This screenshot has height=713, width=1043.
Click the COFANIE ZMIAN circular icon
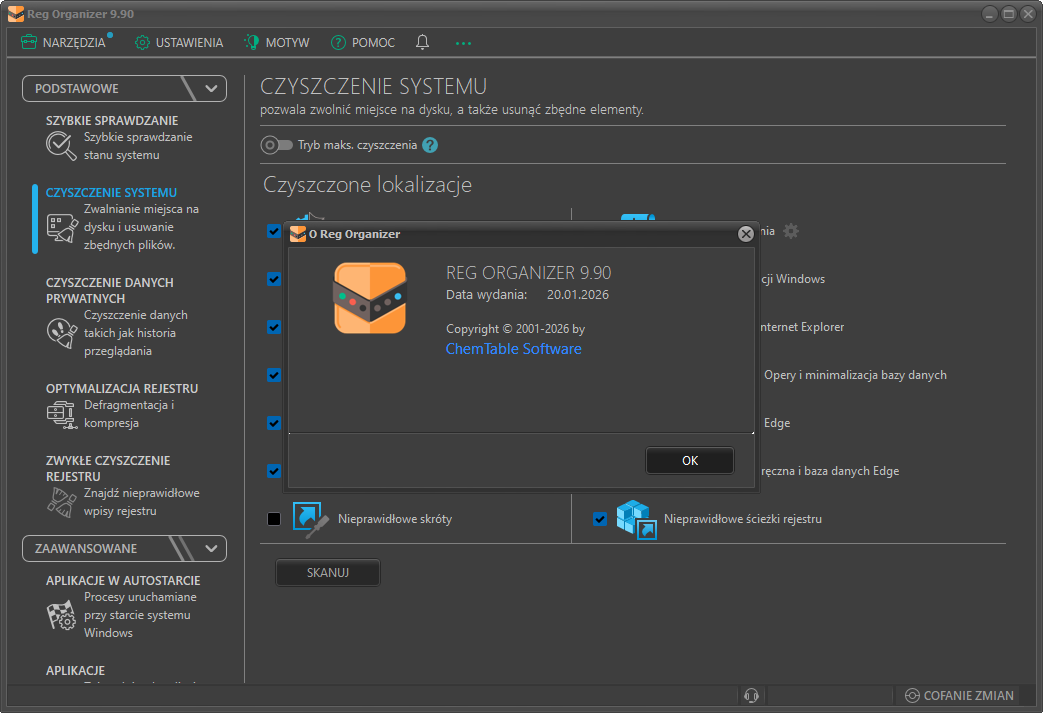tap(912, 696)
